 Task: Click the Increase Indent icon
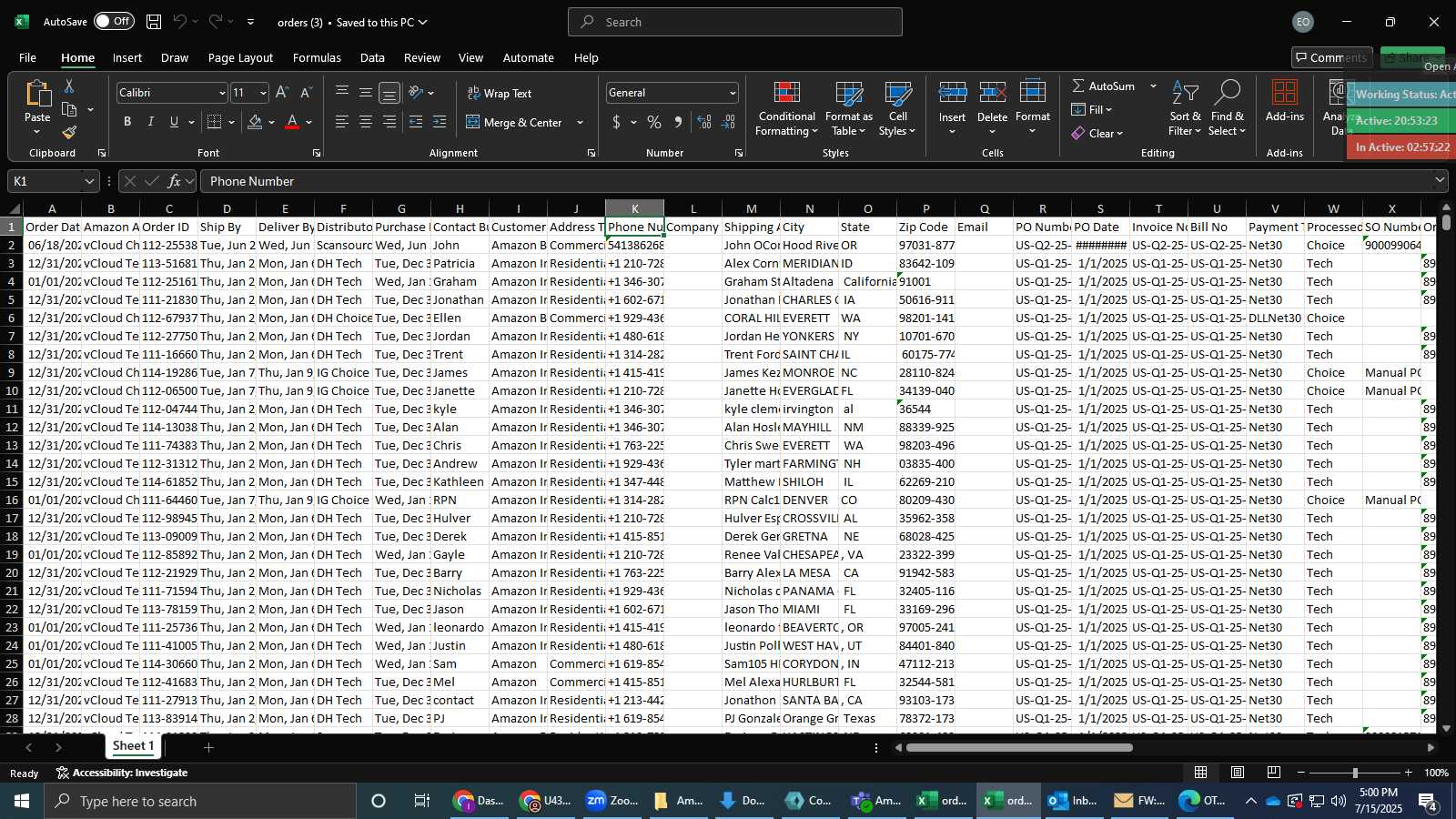tap(440, 122)
